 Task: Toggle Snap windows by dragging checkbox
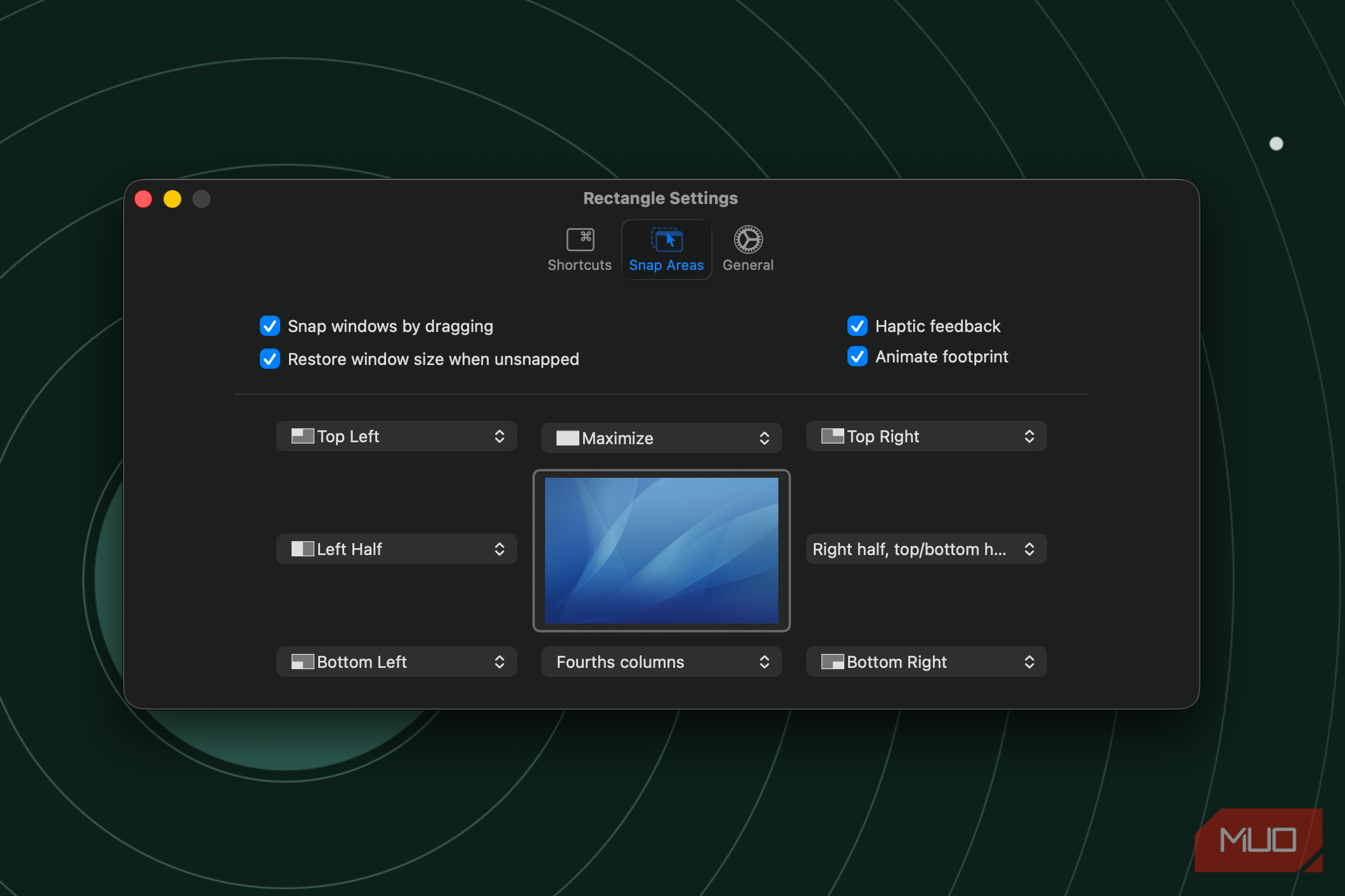(x=270, y=326)
